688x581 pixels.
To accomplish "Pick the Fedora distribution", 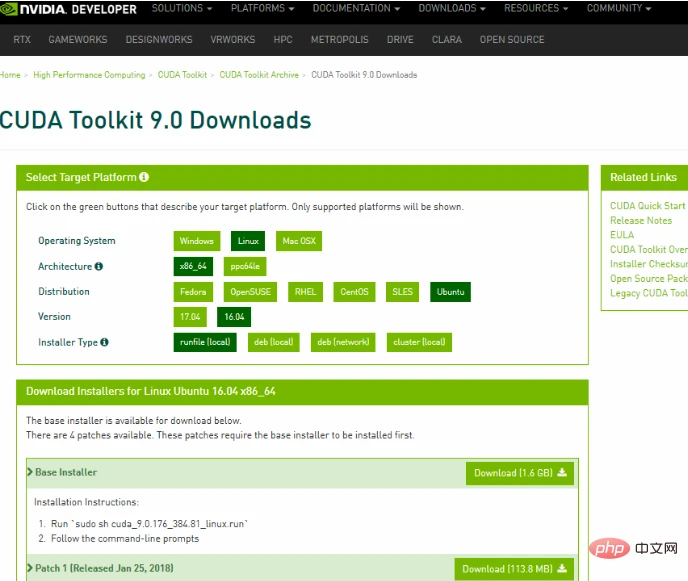I will pyautogui.click(x=193, y=292).
